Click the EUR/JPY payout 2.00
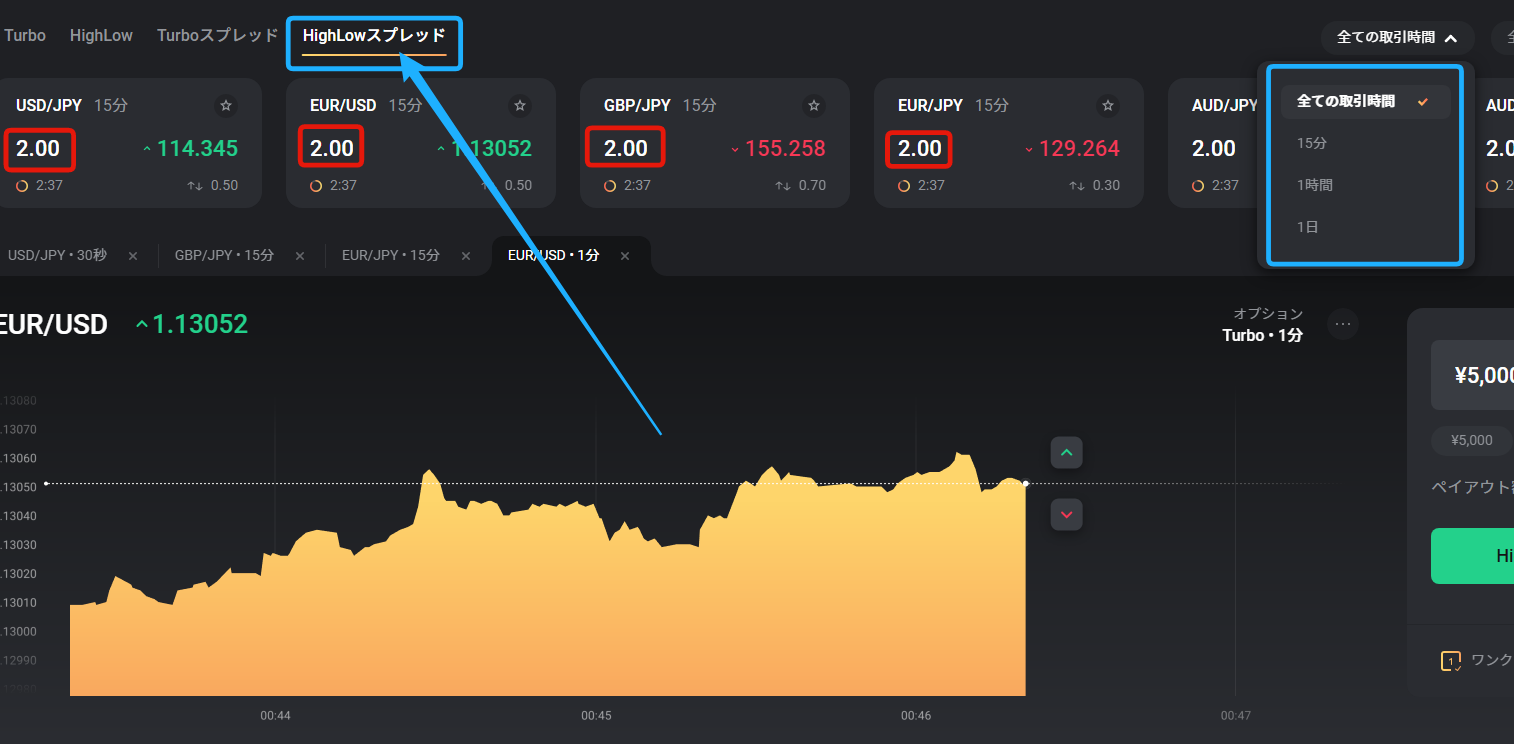This screenshot has height=744, width=1514. click(x=920, y=149)
